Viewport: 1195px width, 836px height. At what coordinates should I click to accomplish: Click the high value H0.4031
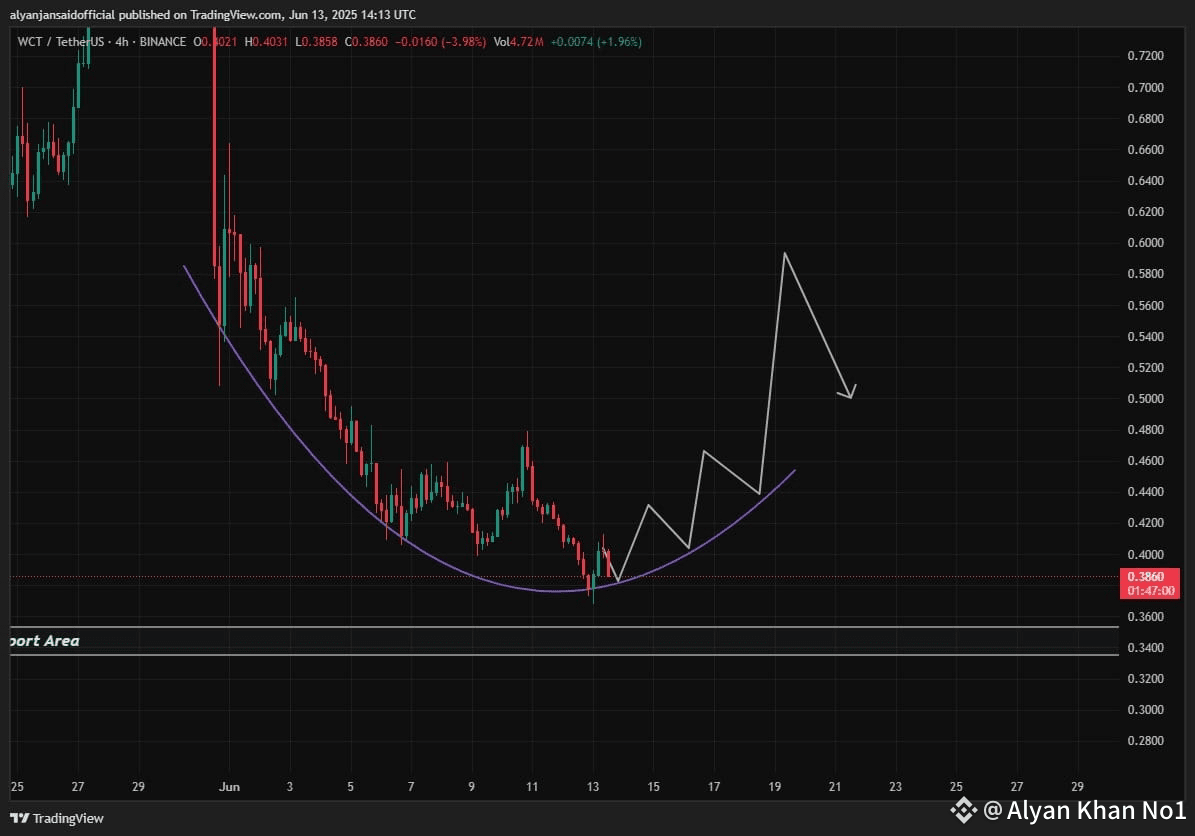click(266, 41)
